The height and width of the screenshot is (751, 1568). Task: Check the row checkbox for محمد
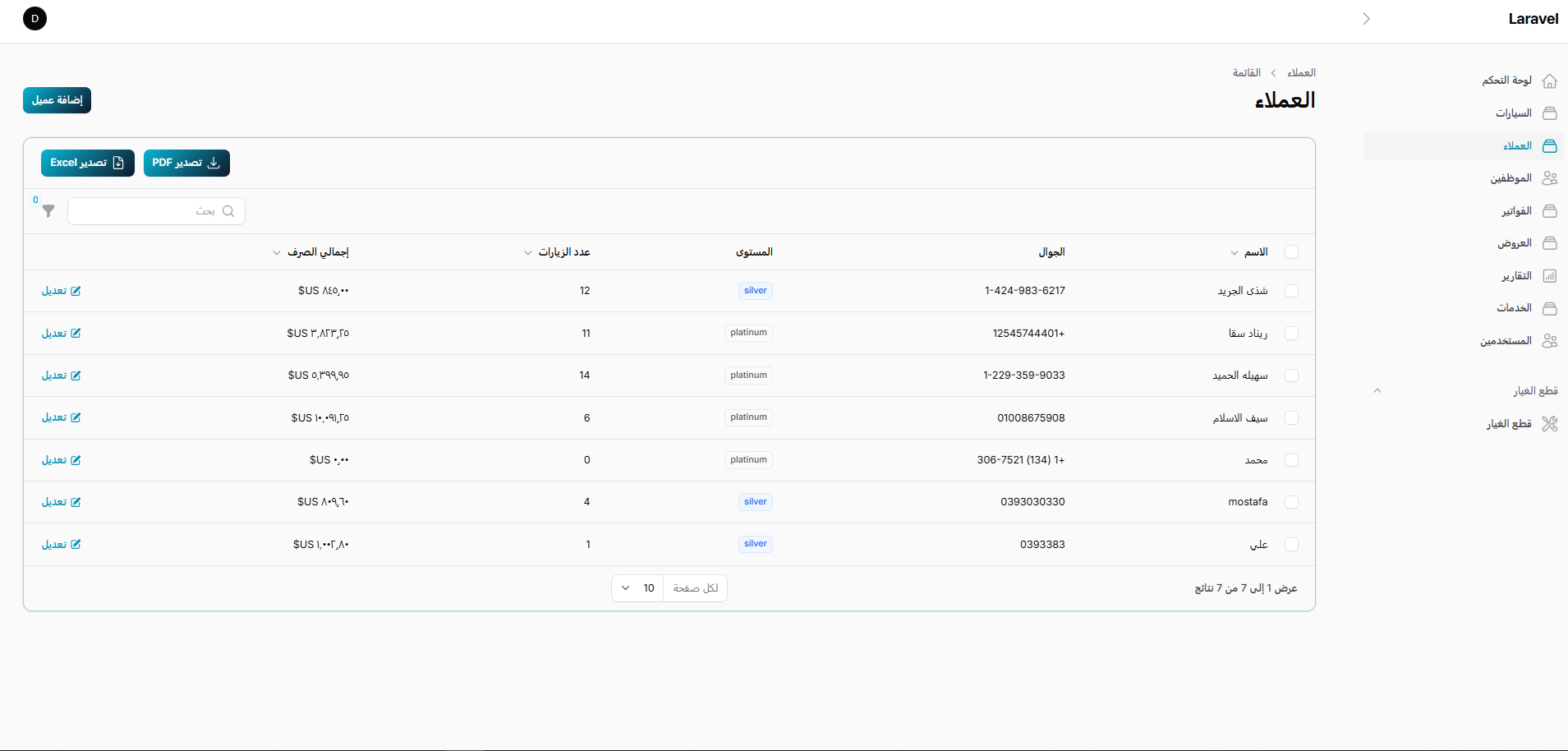click(x=1291, y=460)
